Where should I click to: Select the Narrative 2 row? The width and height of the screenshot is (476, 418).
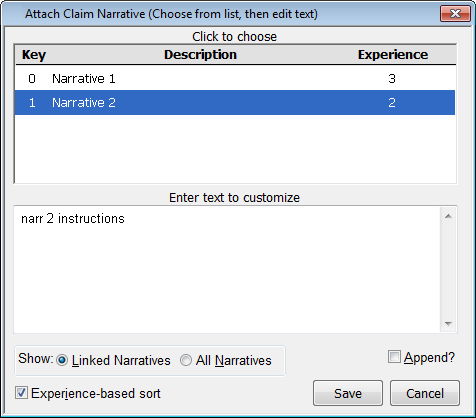pos(235,102)
